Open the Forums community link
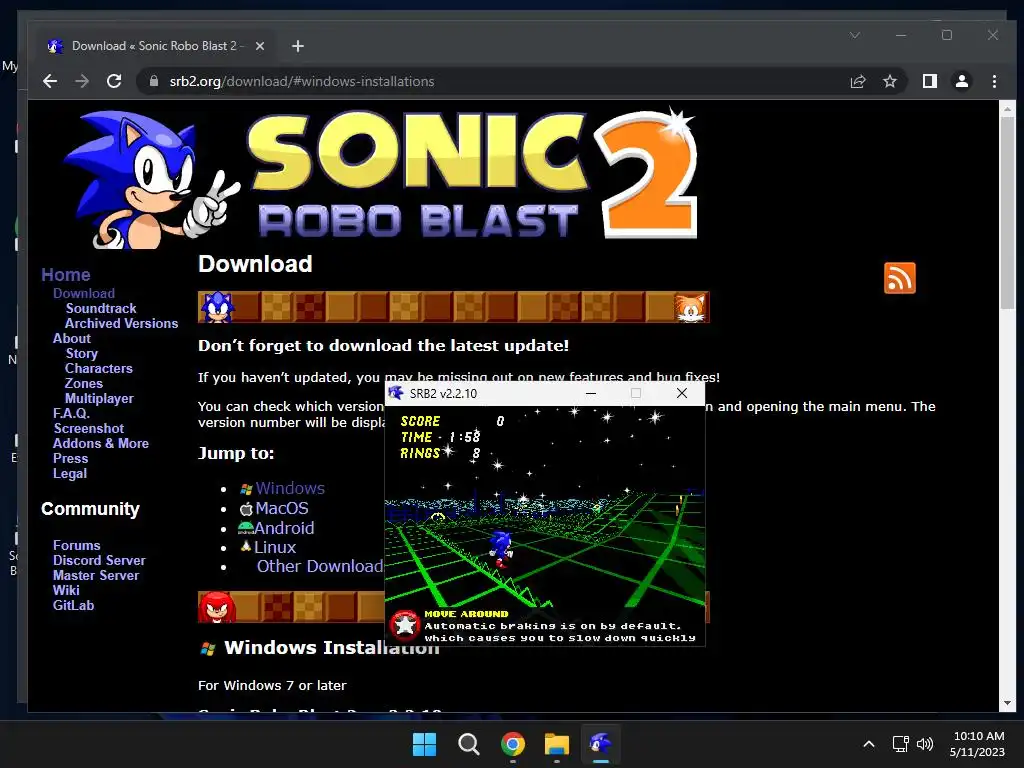The width and height of the screenshot is (1024, 768). 76,545
